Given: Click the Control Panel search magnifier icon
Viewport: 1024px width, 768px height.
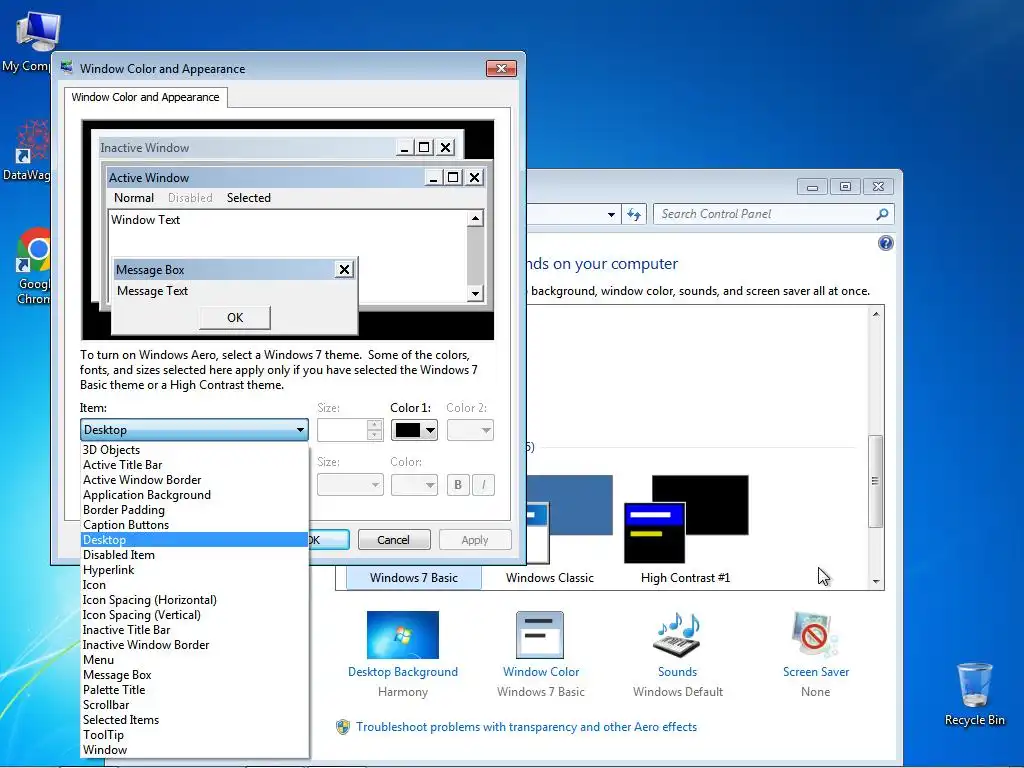Looking at the screenshot, I should click(x=882, y=214).
